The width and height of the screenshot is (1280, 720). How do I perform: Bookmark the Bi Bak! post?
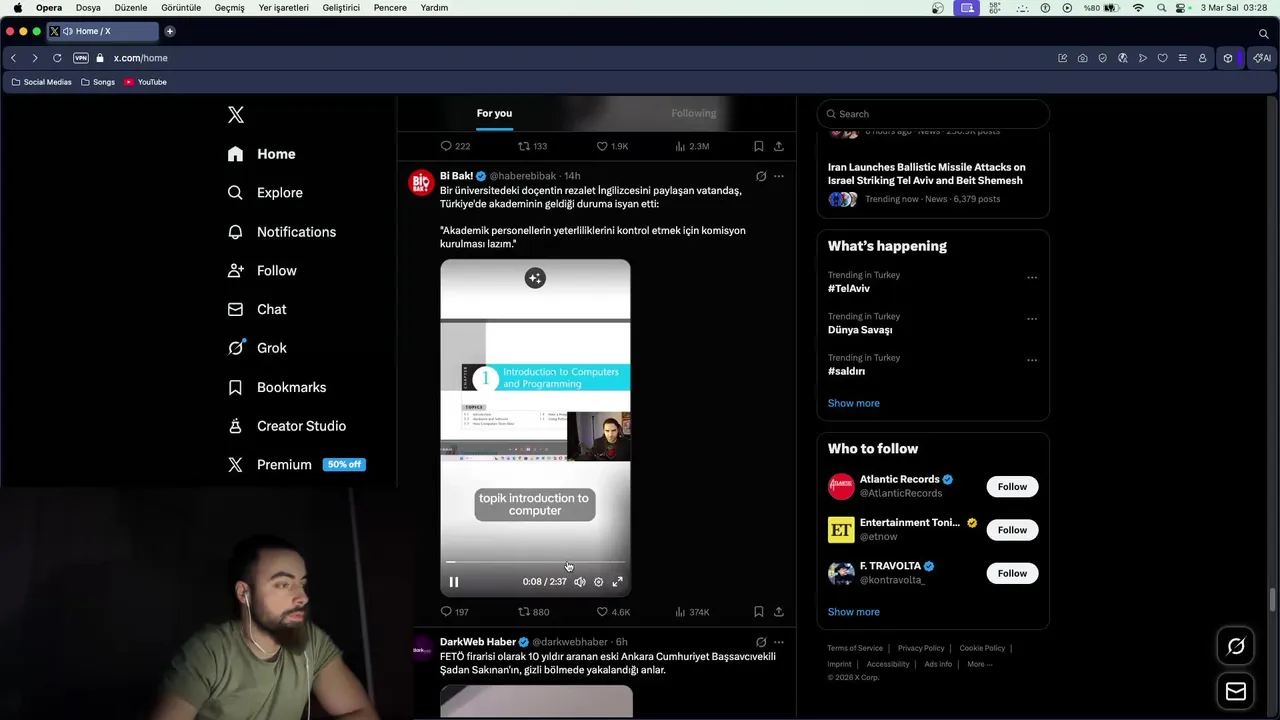point(759,612)
